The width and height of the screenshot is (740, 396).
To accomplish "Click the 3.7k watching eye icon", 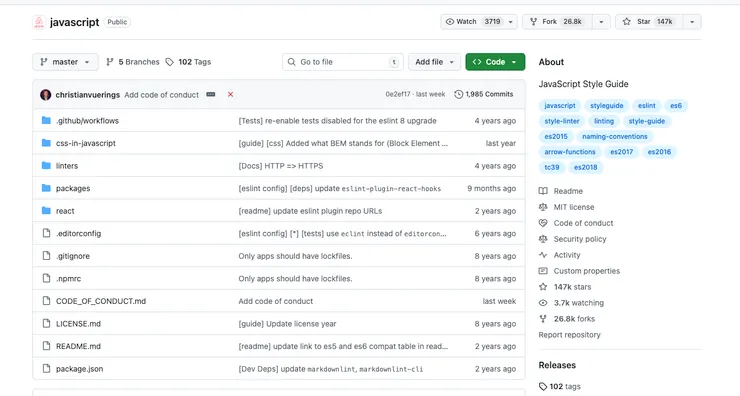I will coord(543,303).
